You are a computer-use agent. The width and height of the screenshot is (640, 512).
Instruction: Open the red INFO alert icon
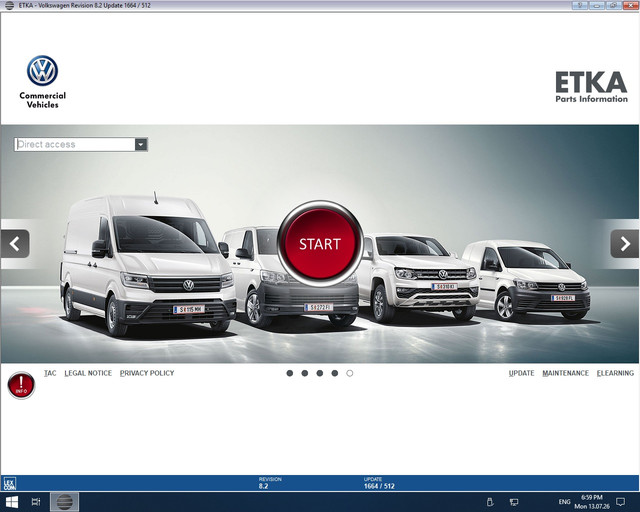click(x=21, y=385)
